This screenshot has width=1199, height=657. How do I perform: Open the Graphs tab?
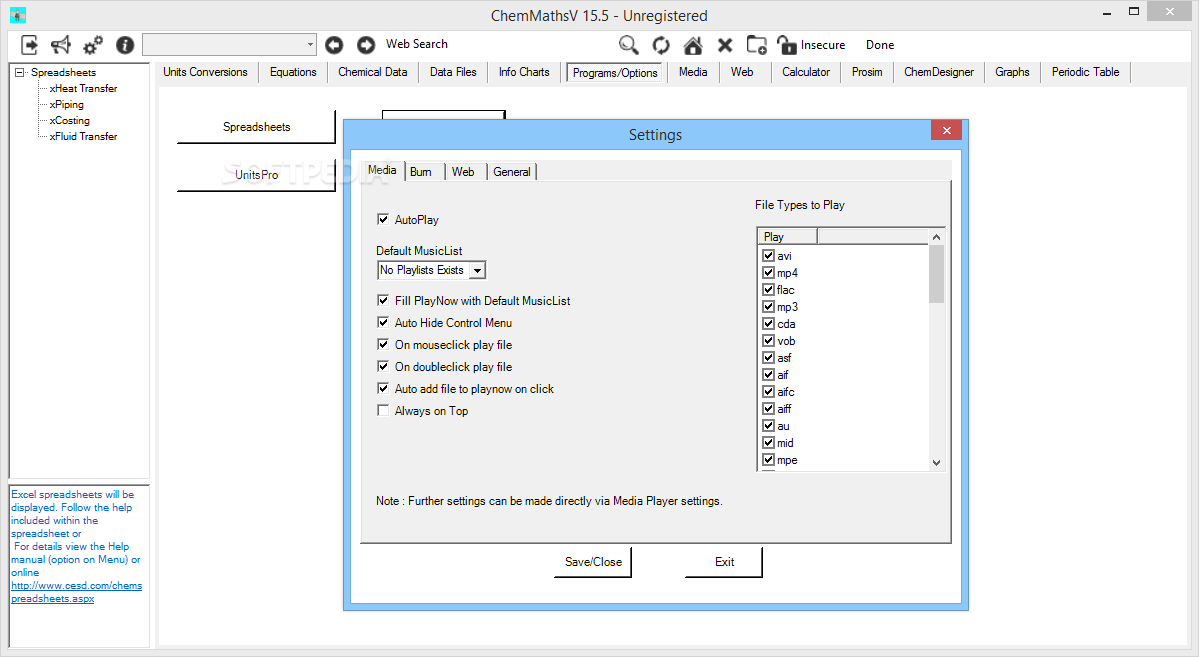point(1012,72)
